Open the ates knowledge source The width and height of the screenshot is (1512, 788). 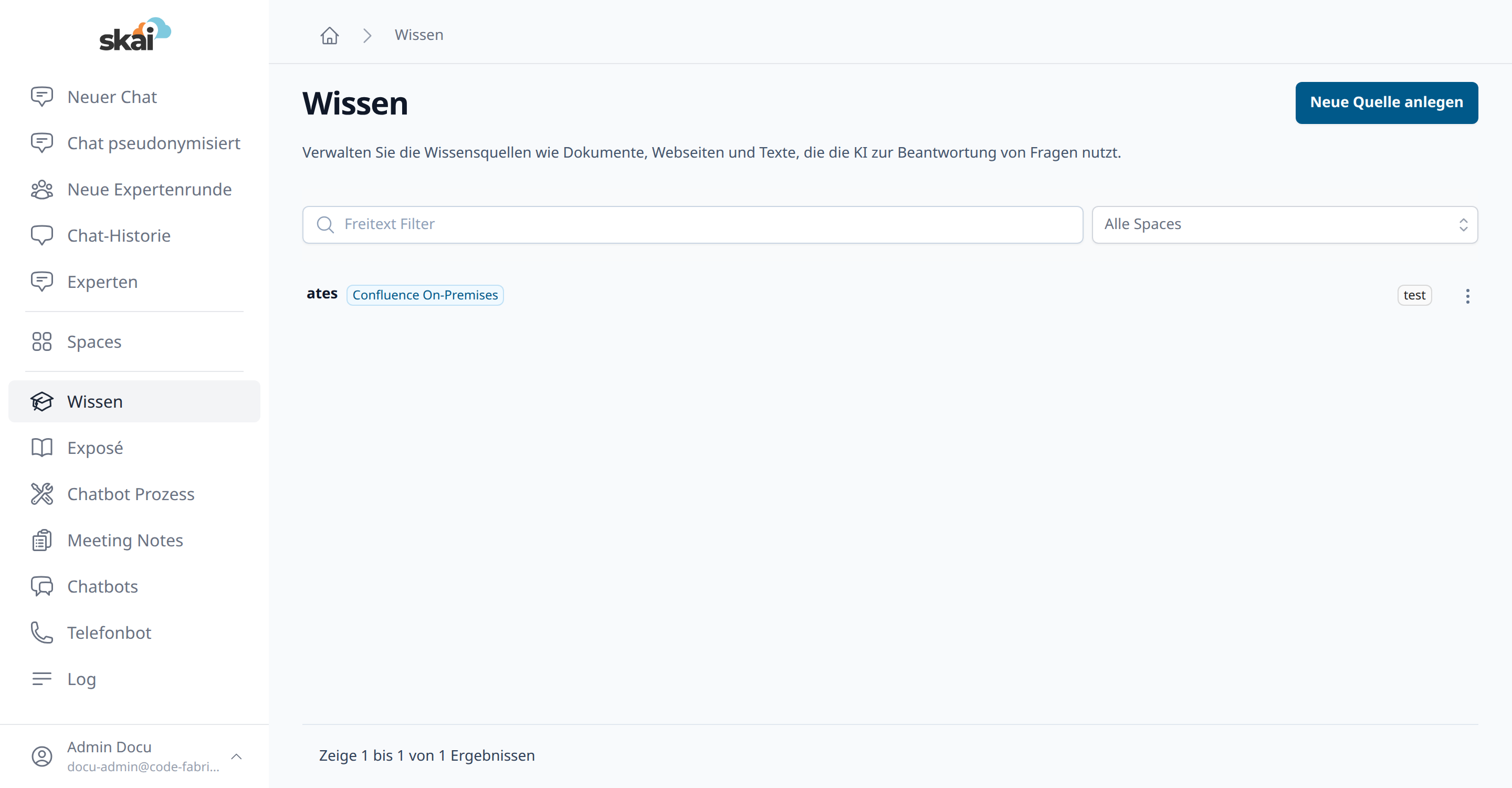322,294
